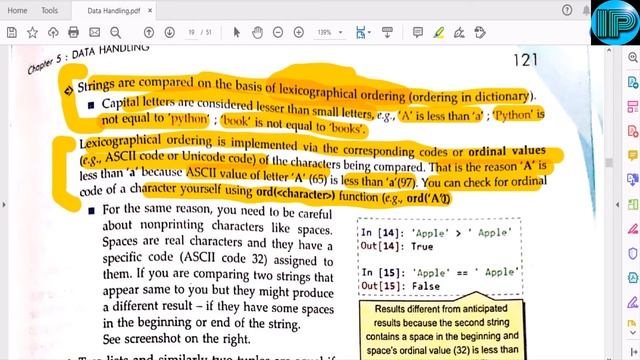
Task: Select the Data Handling.pdf document tab
Action: pyautogui.click(x=113, y=11)
